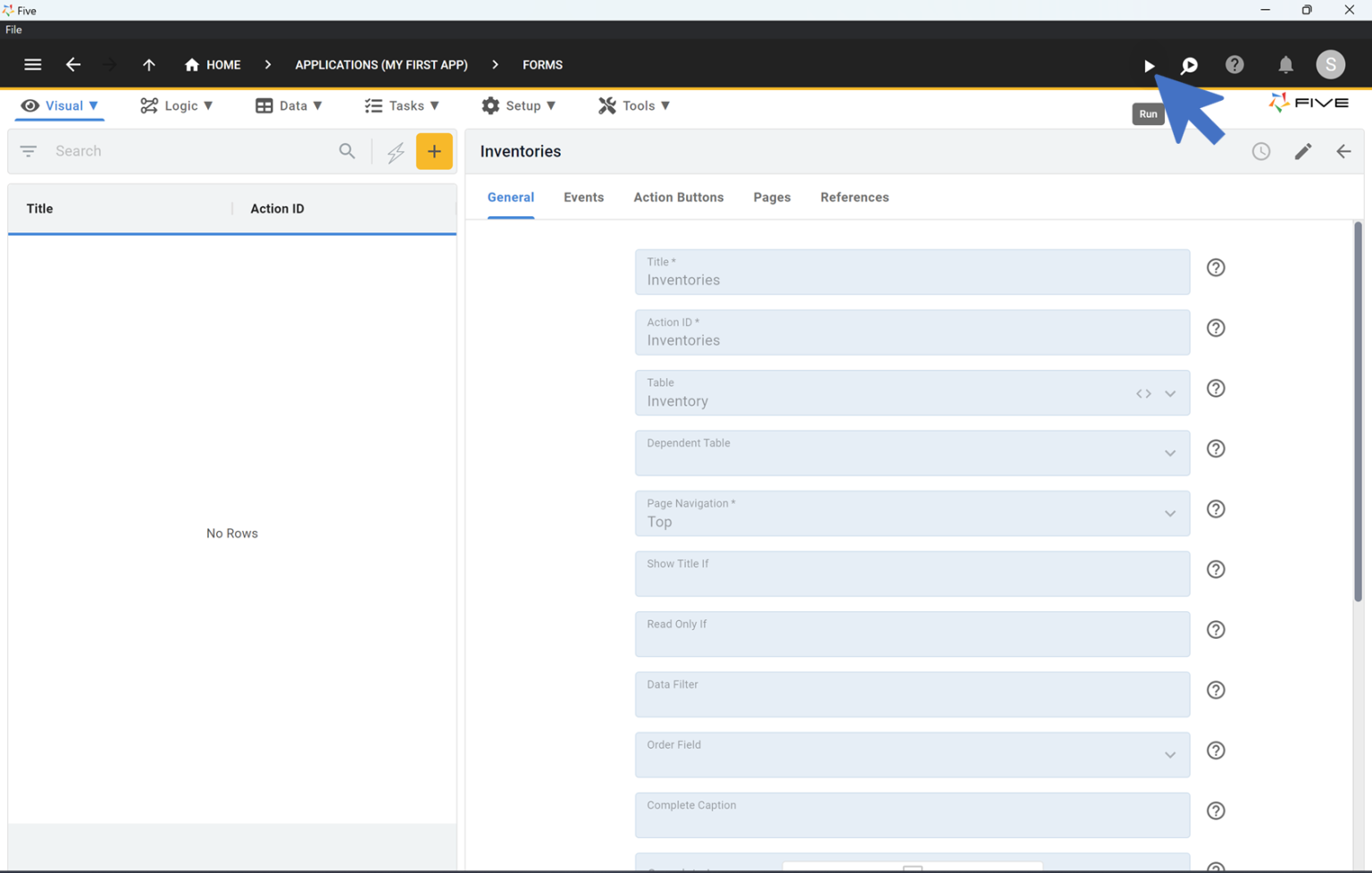The height and width of the screenshot is (873, 1372).
Task: Switch to the Action Buttons tab
Action: pyautogui.click(x=678, y=197)
